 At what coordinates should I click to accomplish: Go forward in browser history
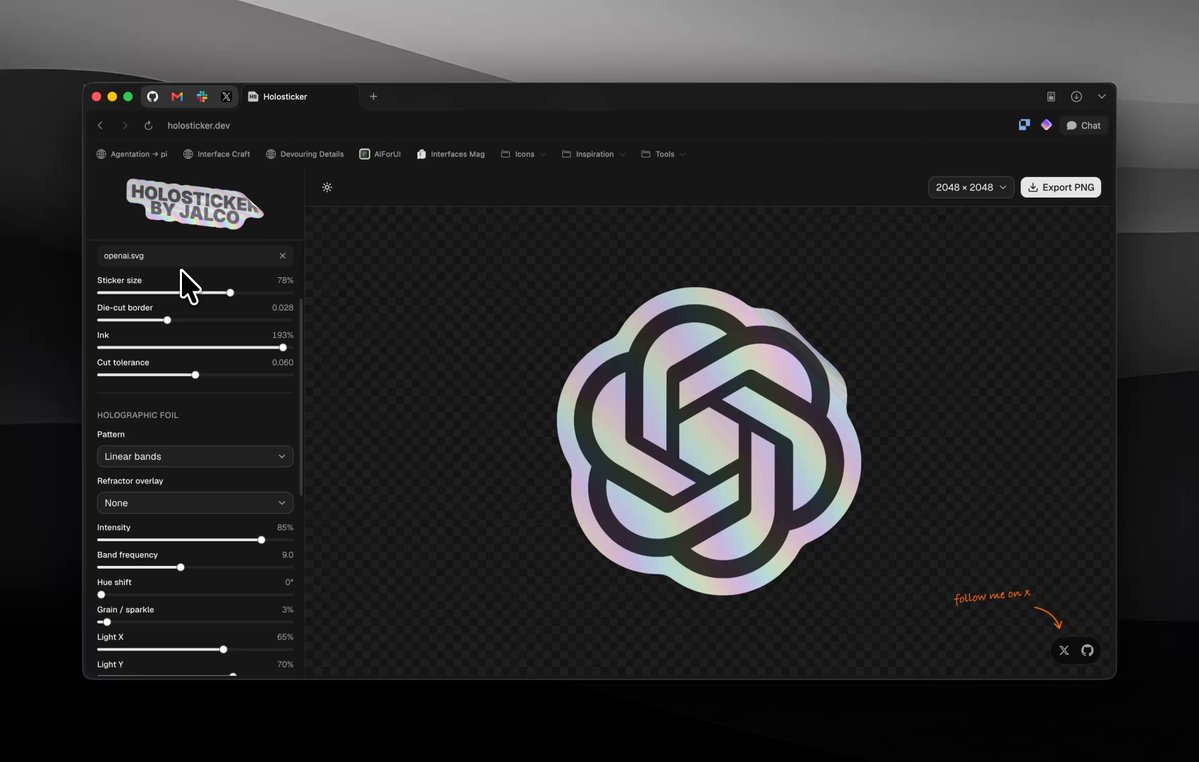(x=125, y=125)
